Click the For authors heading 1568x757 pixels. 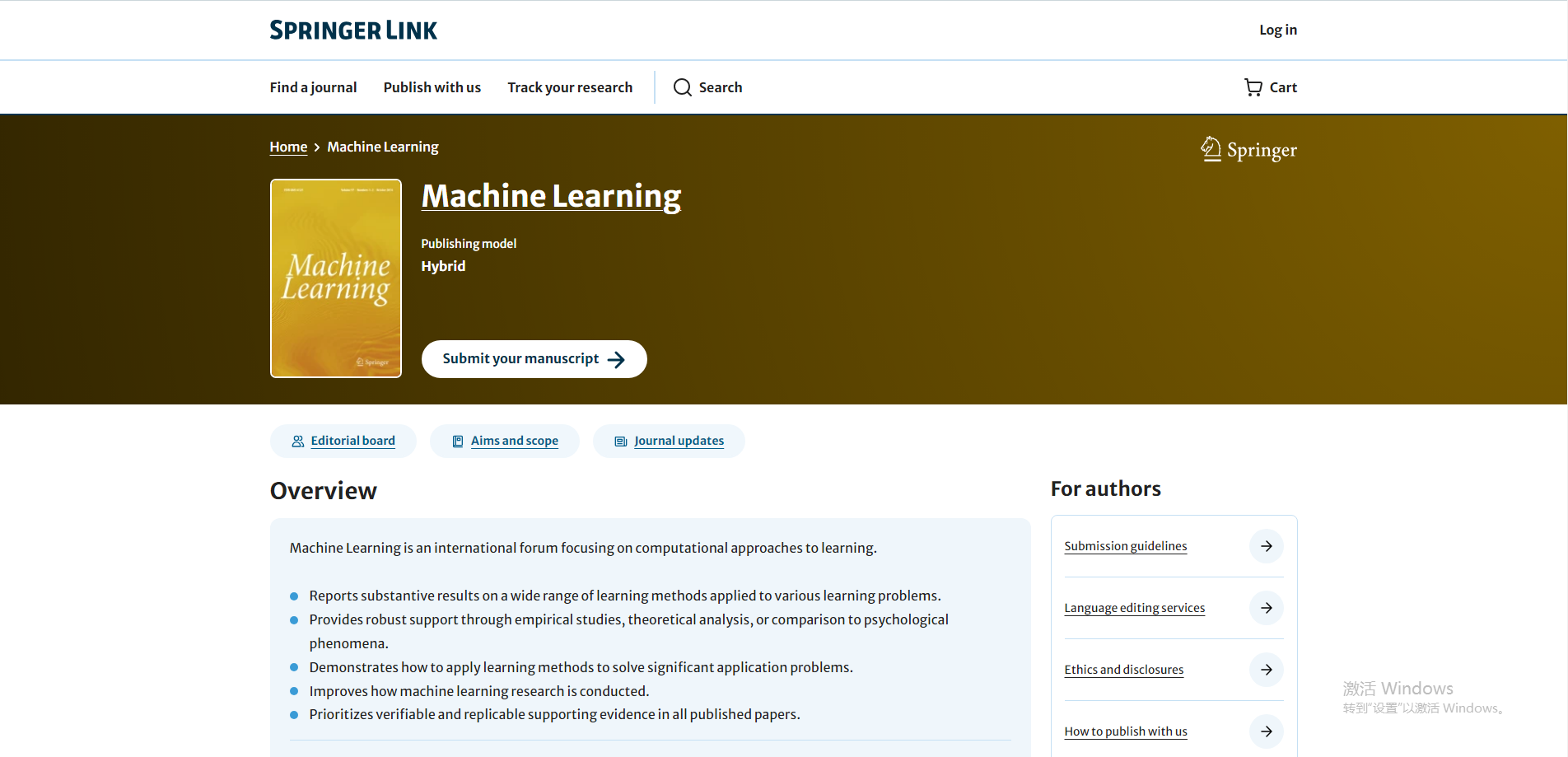click(1106, 489)
